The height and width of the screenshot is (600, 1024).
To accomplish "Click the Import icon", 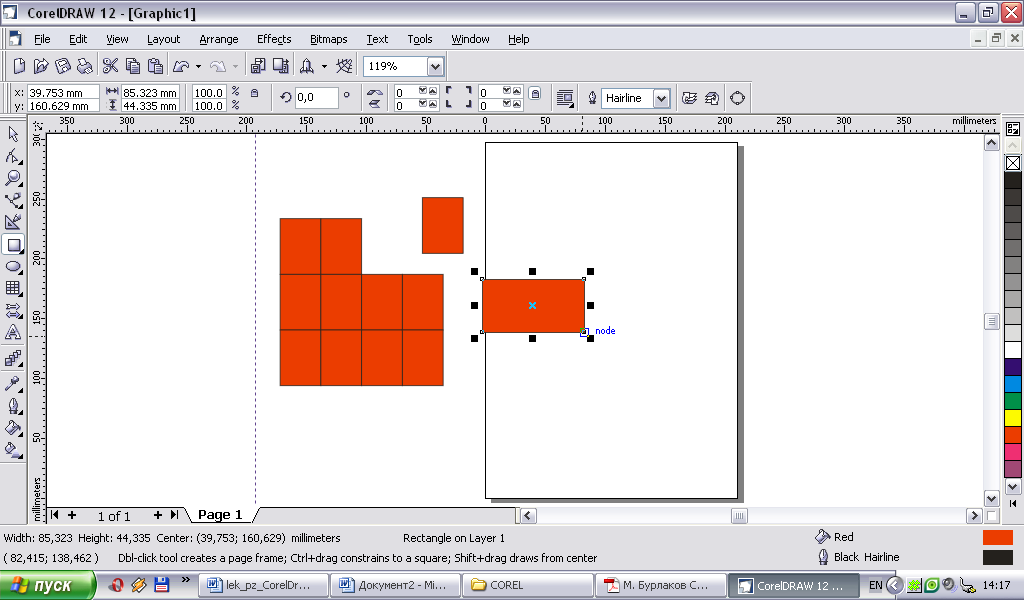I will 258,66.
